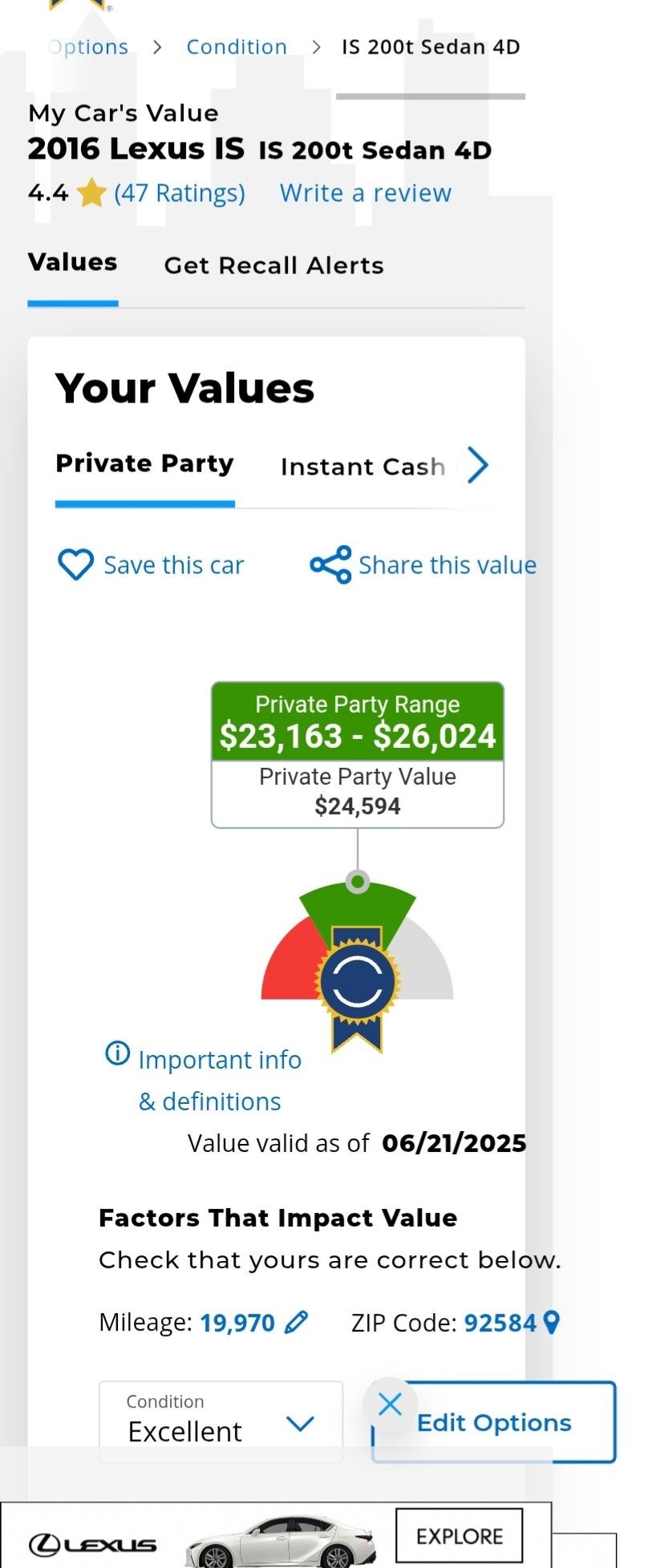Screen dimensions: 672x1568
Task: Click the Write a review link
Action: 365,193
